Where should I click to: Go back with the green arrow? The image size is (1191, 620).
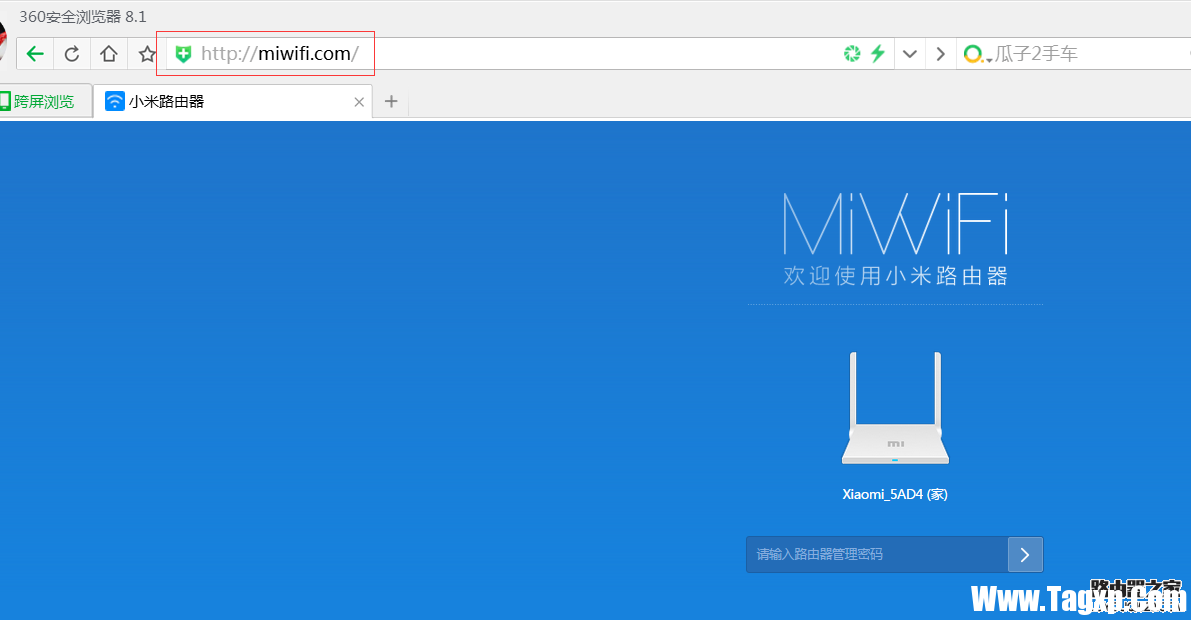(x=35, y=54)
